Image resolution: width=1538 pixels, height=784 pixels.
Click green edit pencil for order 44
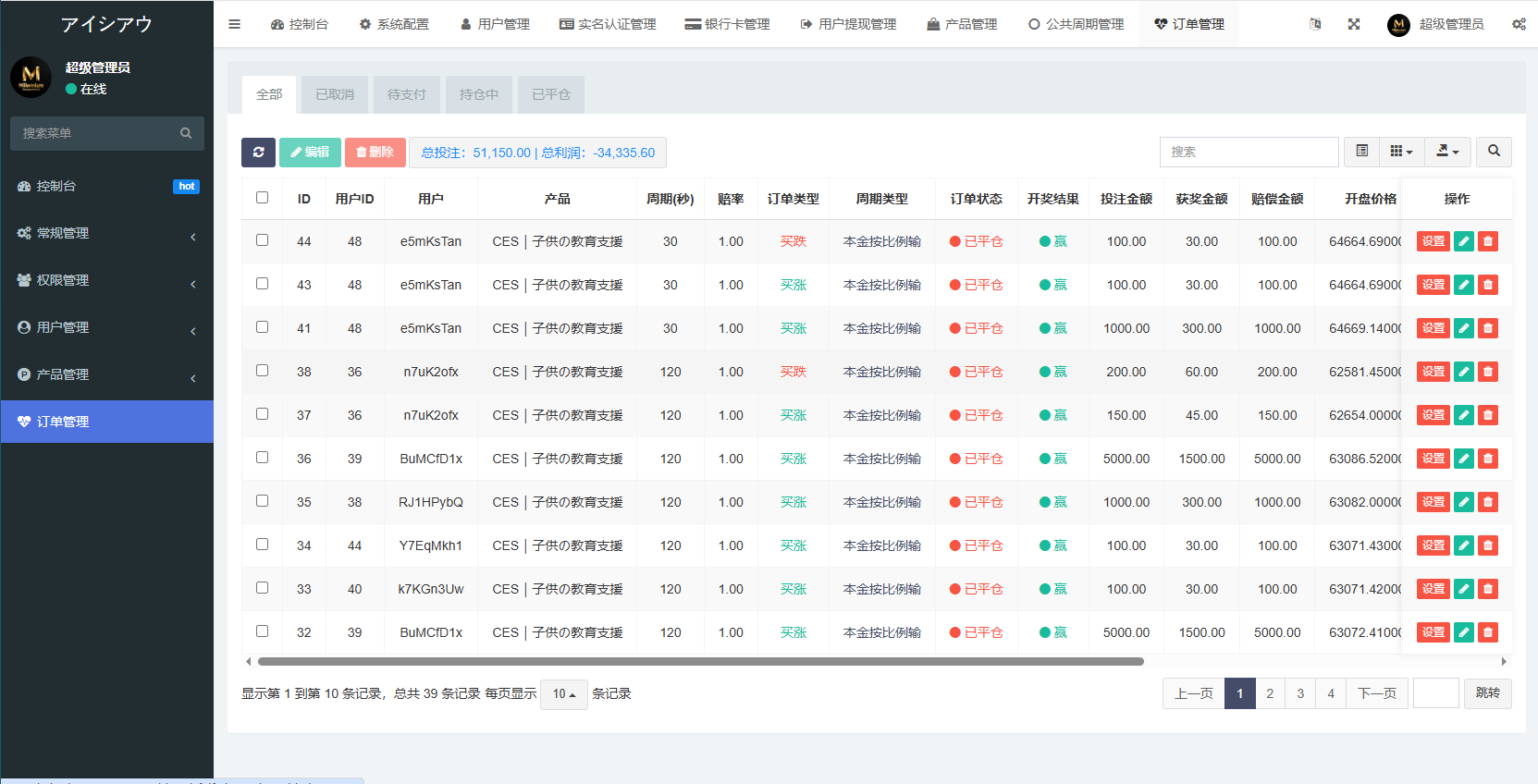click(1464, 241)
